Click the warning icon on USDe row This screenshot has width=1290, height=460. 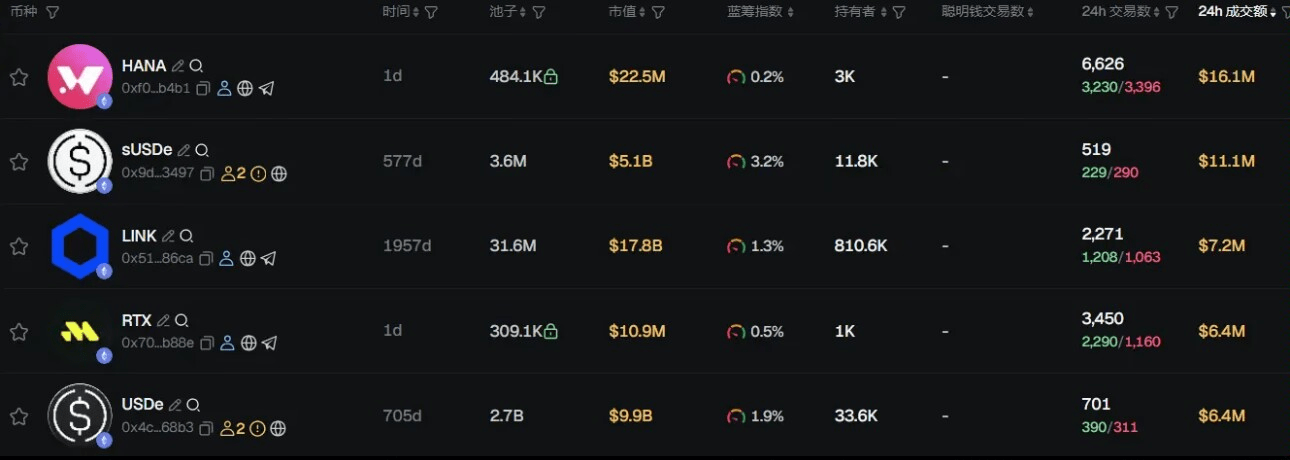[x=258, y=429]
